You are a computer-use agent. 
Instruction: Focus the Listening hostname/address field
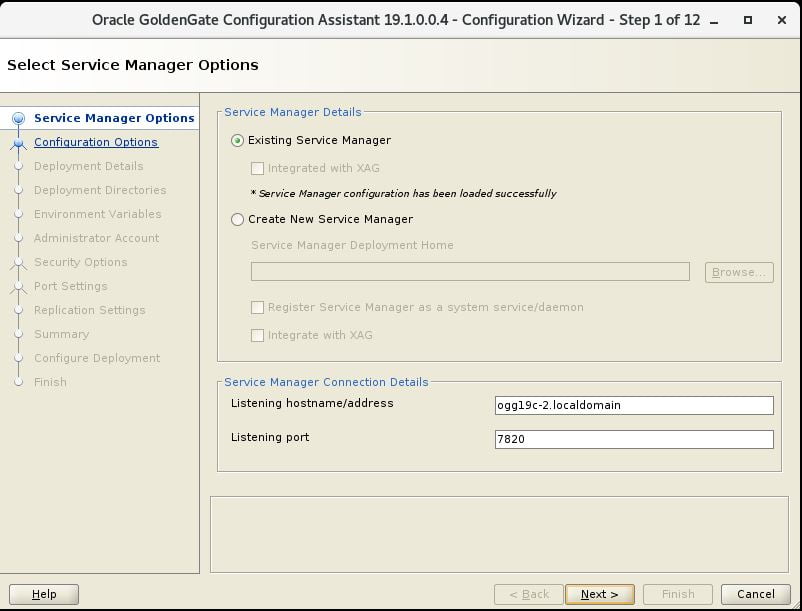(x=634, y=405)
